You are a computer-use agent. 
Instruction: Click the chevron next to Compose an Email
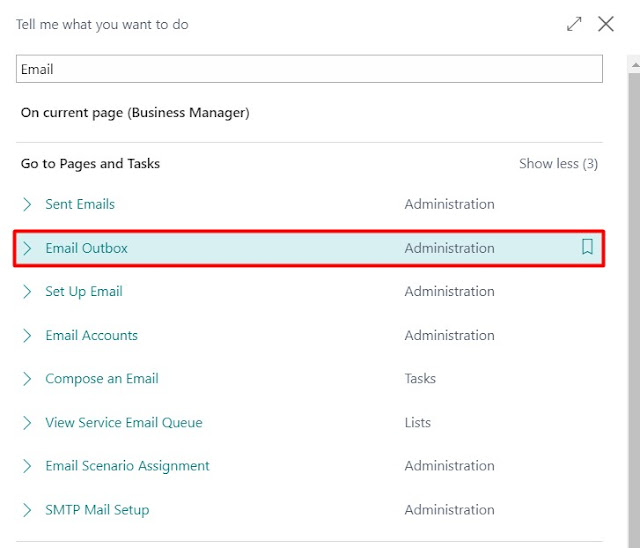tap(27, 378)
